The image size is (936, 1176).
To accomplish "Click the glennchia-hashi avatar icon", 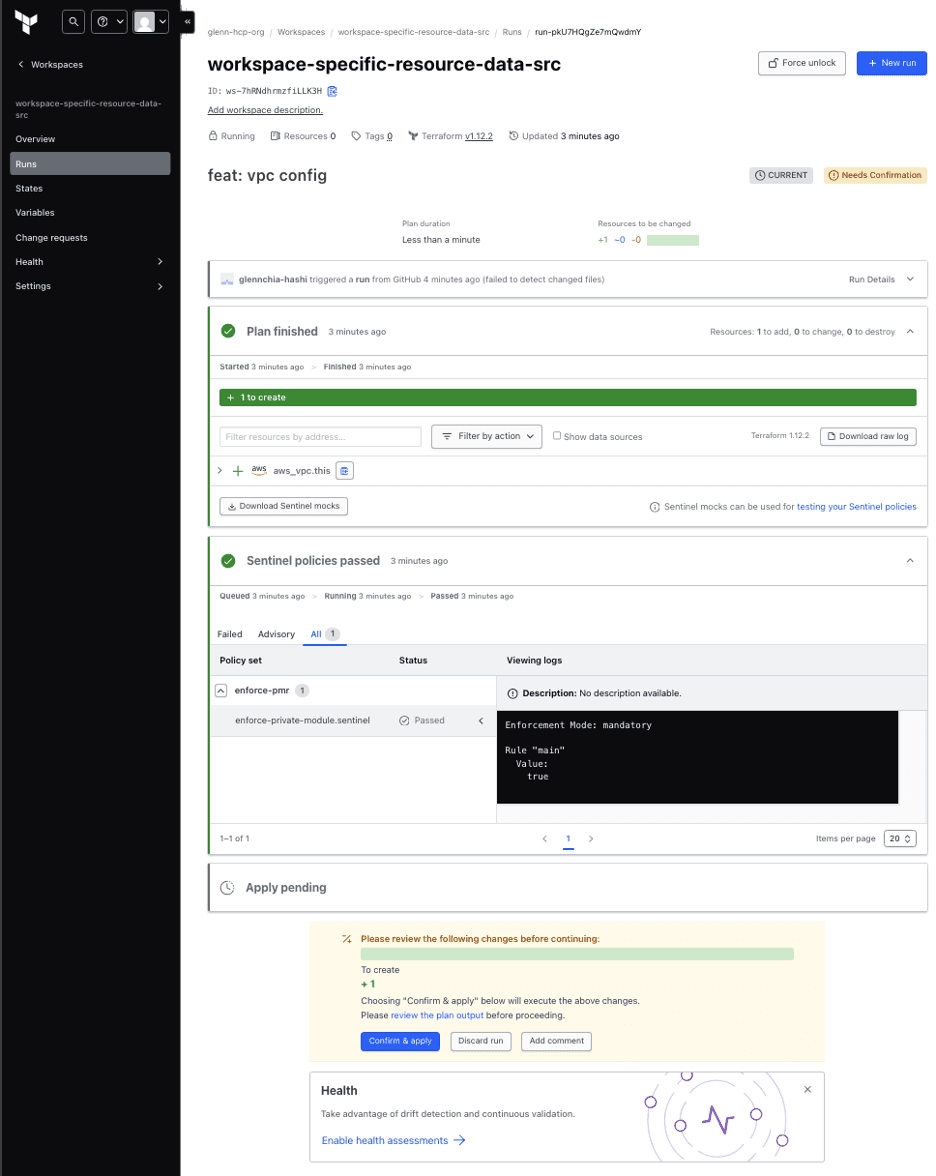I will pos(226,280).
